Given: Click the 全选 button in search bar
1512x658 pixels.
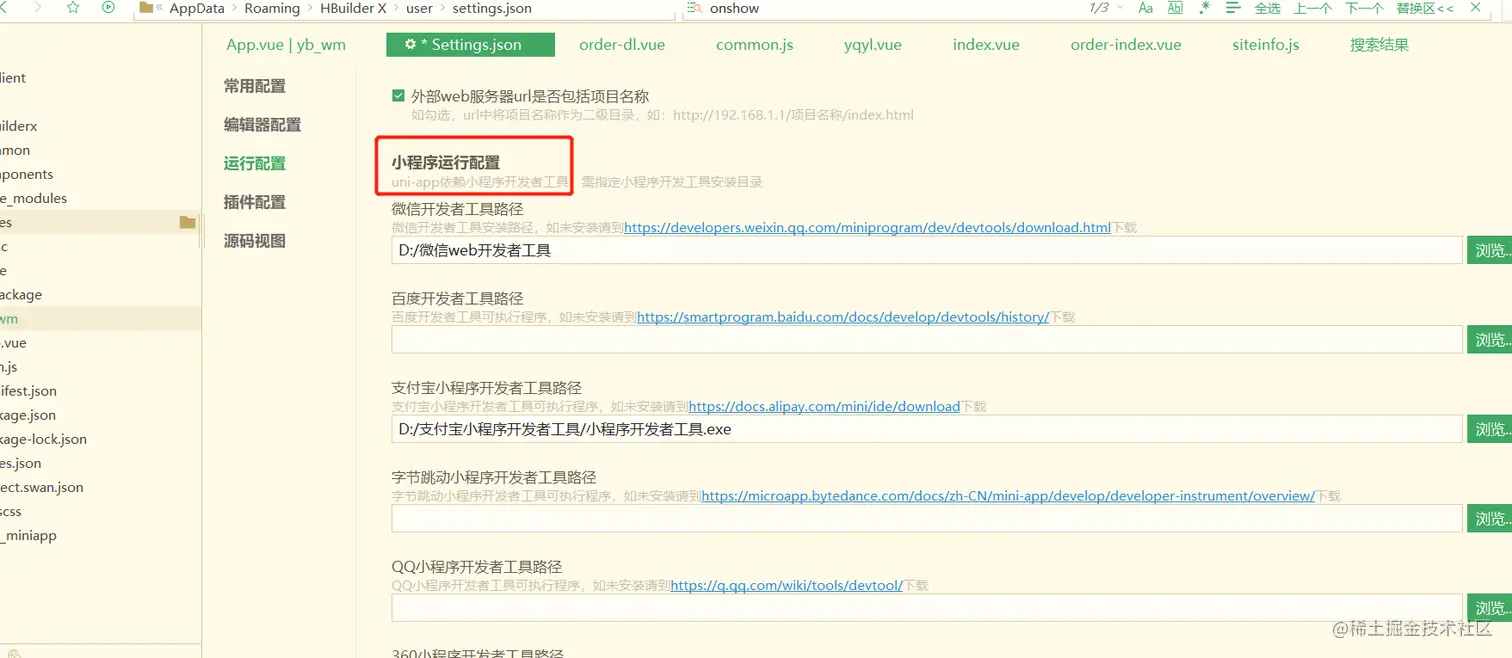Looking at the screenshot, I should [x=1267, y=8].
